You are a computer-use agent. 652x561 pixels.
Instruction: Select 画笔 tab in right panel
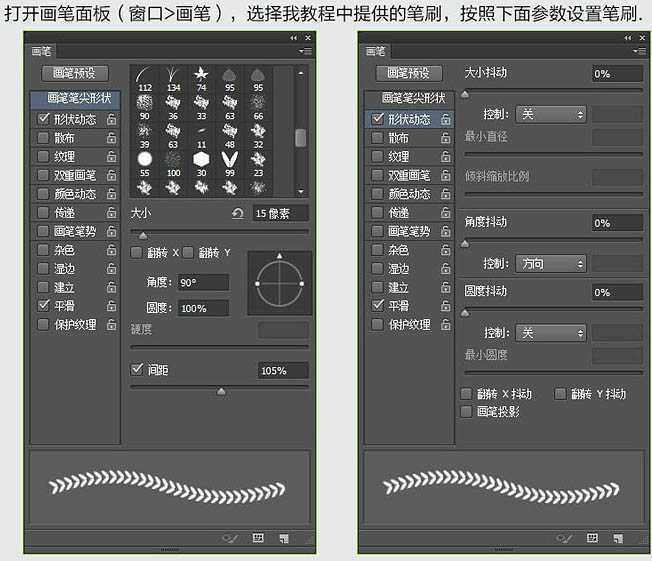[x=375, y=51]
